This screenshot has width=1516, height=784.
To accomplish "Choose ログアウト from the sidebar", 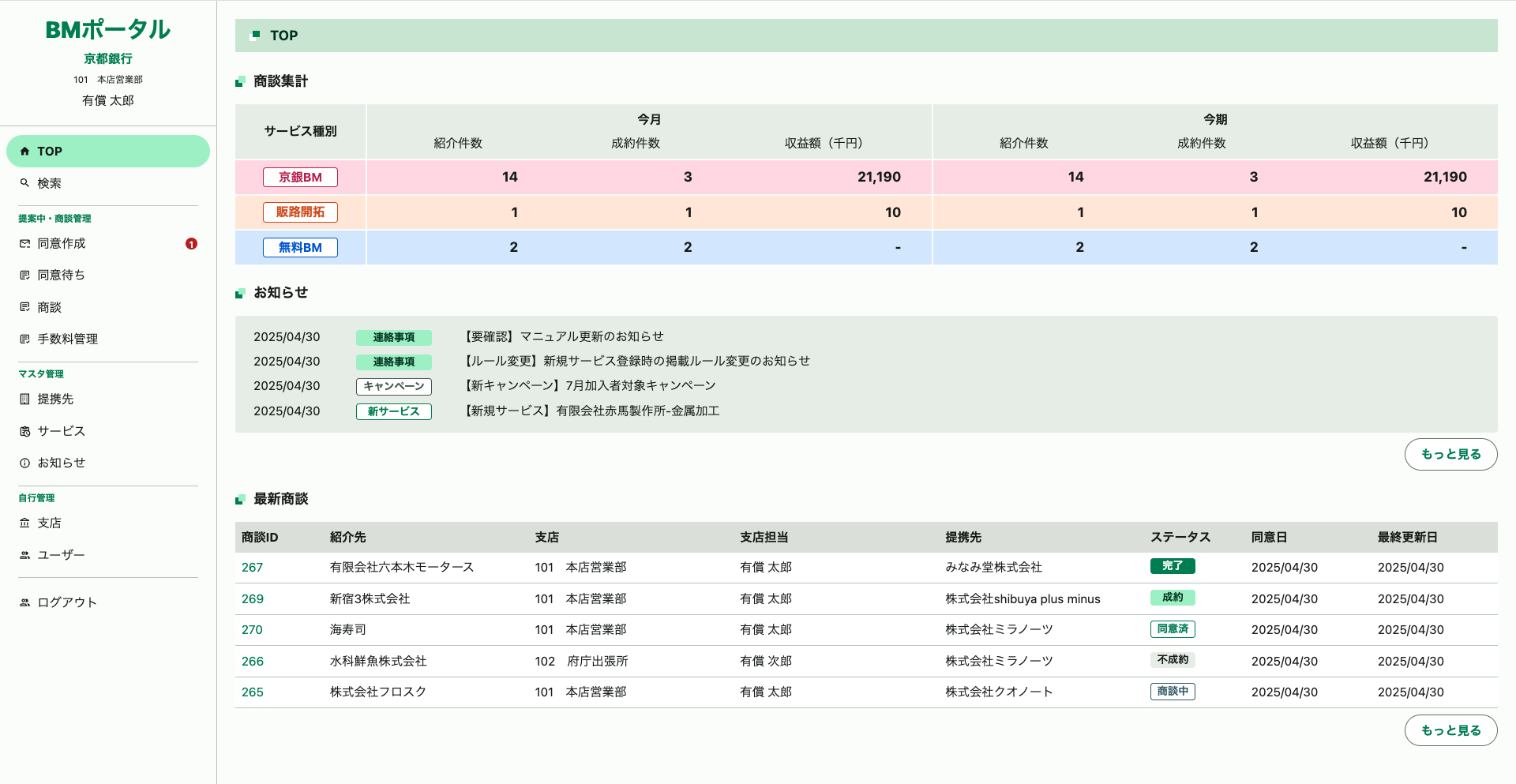I will [108, 602].
